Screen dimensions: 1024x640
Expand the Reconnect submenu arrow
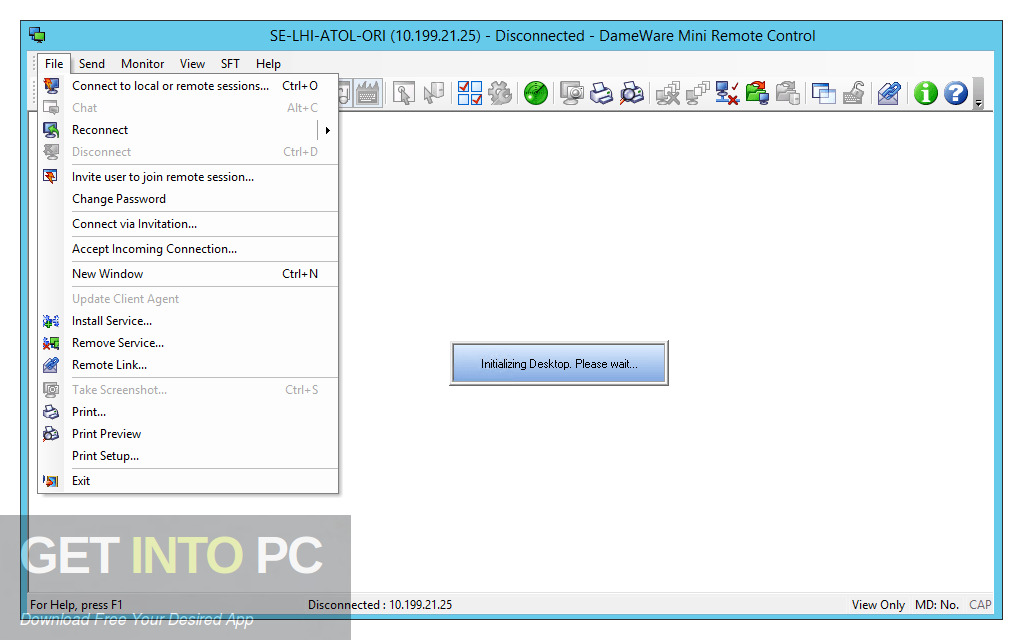tap(329, 129)
